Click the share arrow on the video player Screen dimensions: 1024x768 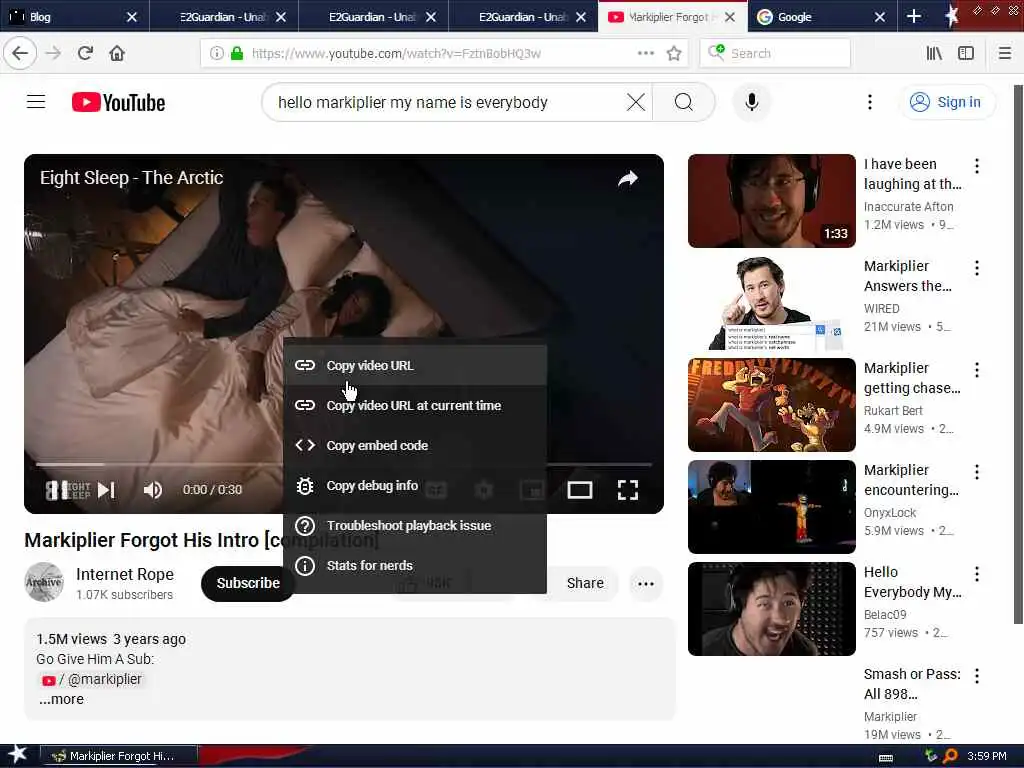click(x=628, y=178)
